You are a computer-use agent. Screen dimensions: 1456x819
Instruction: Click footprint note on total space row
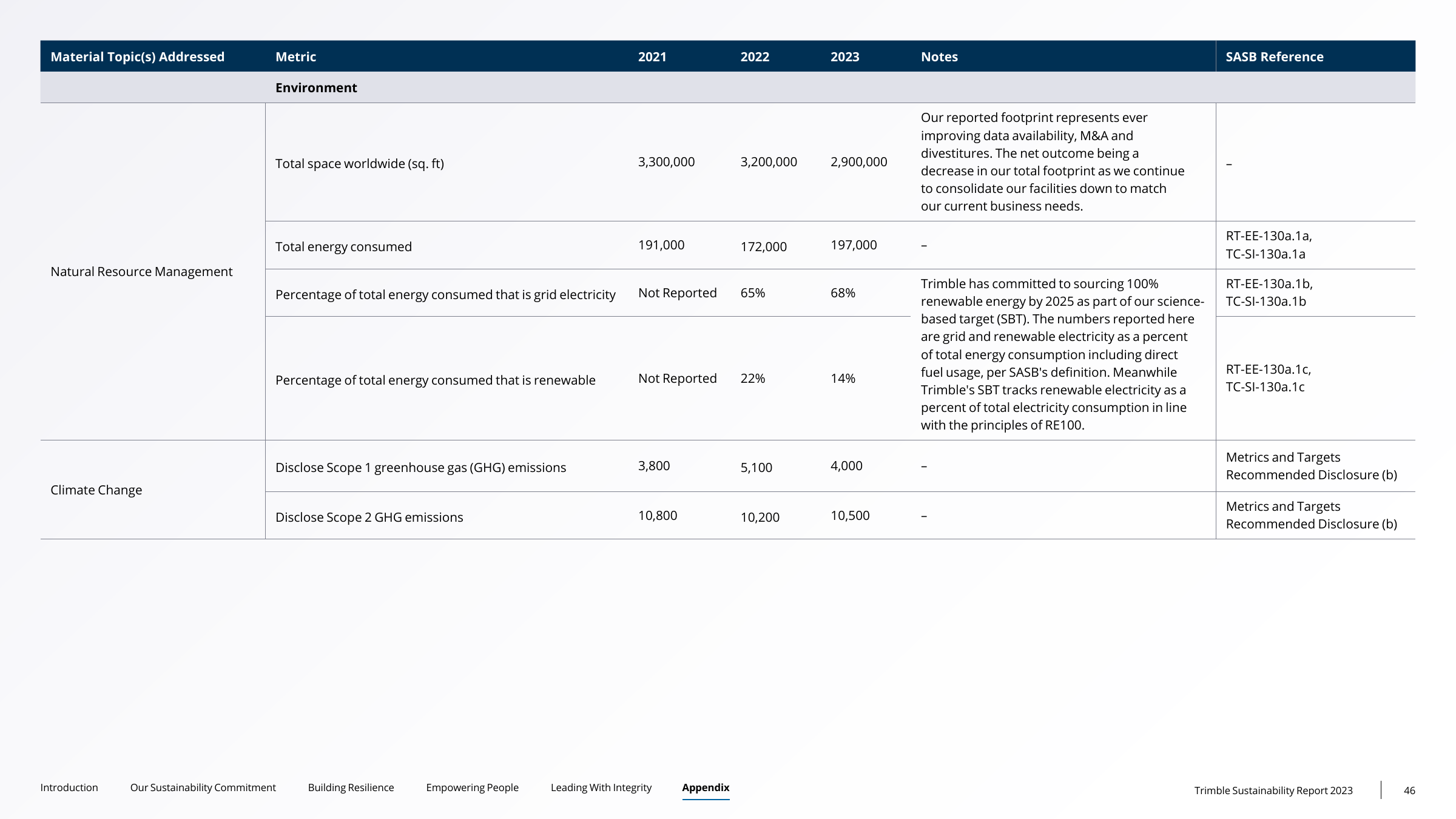tap(1053, 162)
